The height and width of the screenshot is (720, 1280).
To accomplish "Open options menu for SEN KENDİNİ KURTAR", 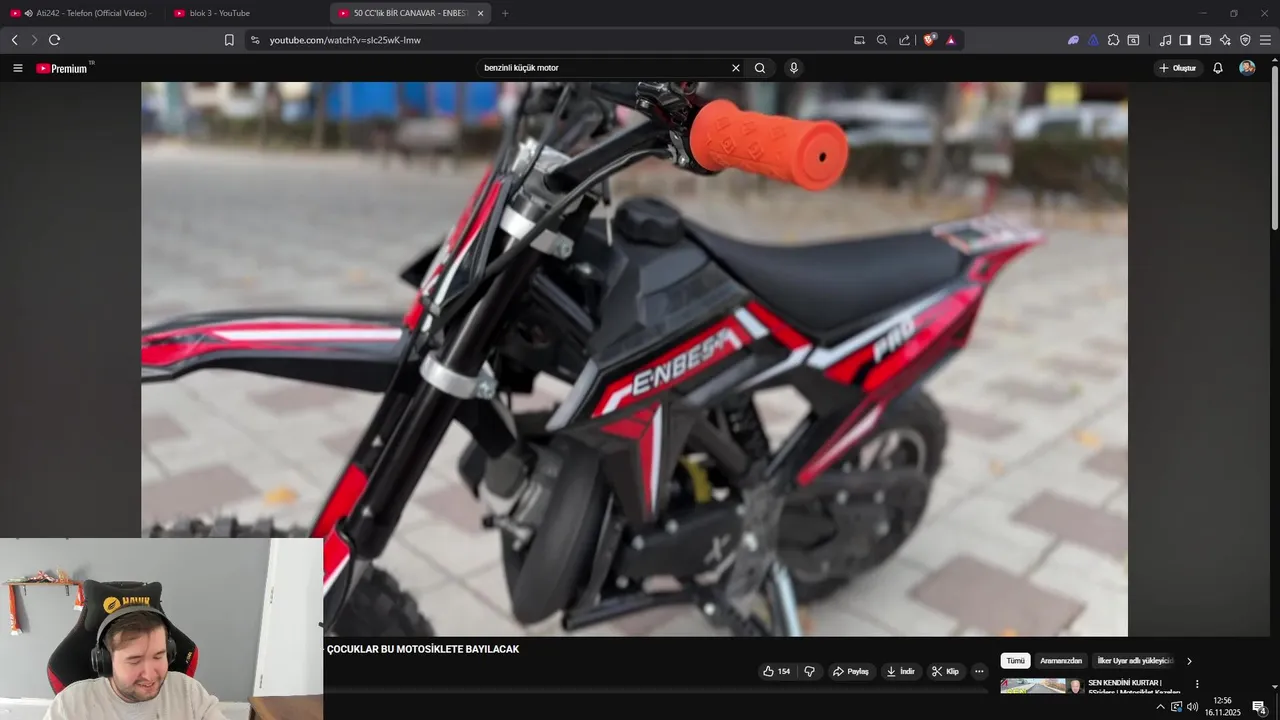I will pos(1197,684).
